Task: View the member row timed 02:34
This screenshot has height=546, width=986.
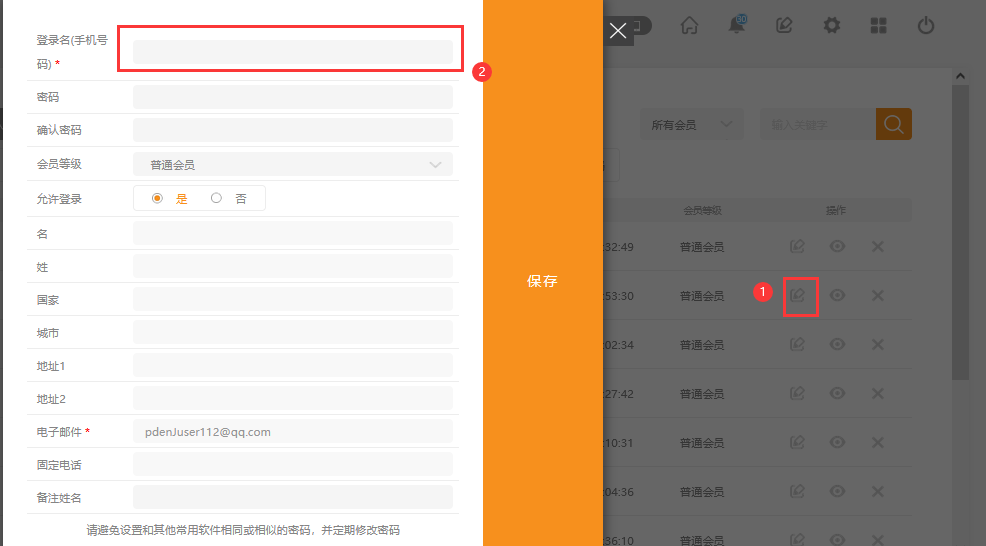Action: [837, 345]
